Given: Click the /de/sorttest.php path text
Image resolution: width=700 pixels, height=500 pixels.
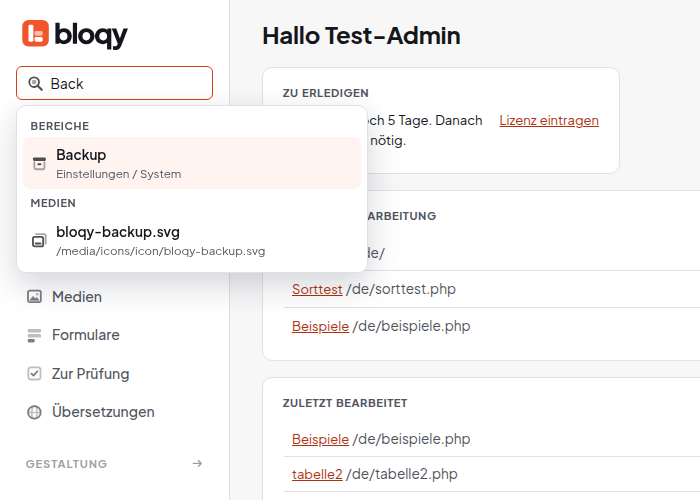Looking at the screenshot, I should (401, 289).
